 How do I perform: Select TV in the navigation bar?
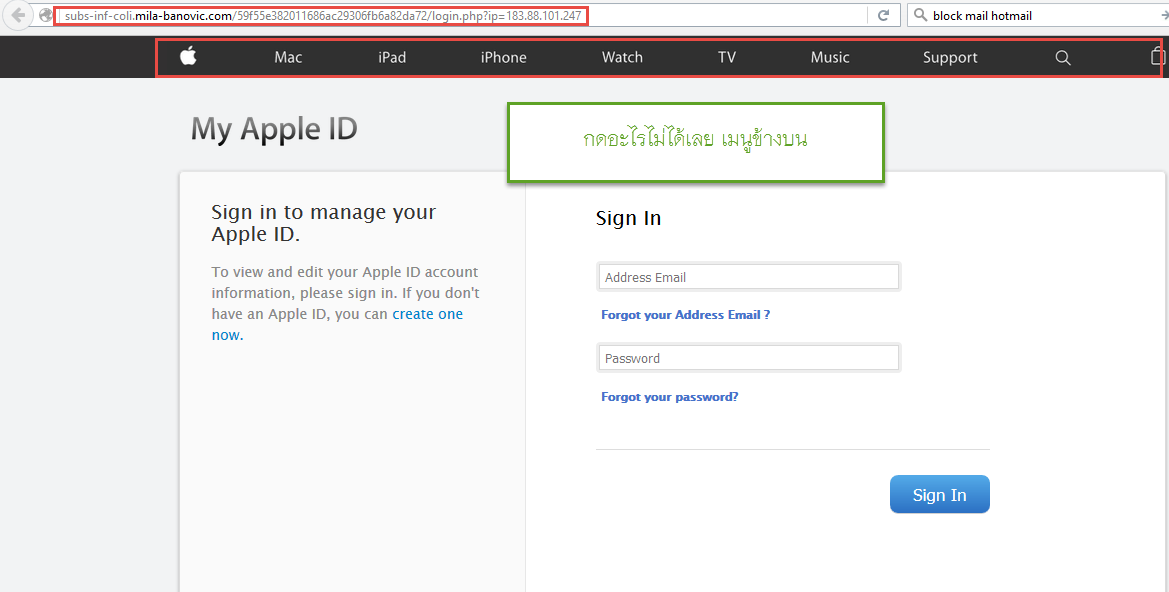click(727, 57)
